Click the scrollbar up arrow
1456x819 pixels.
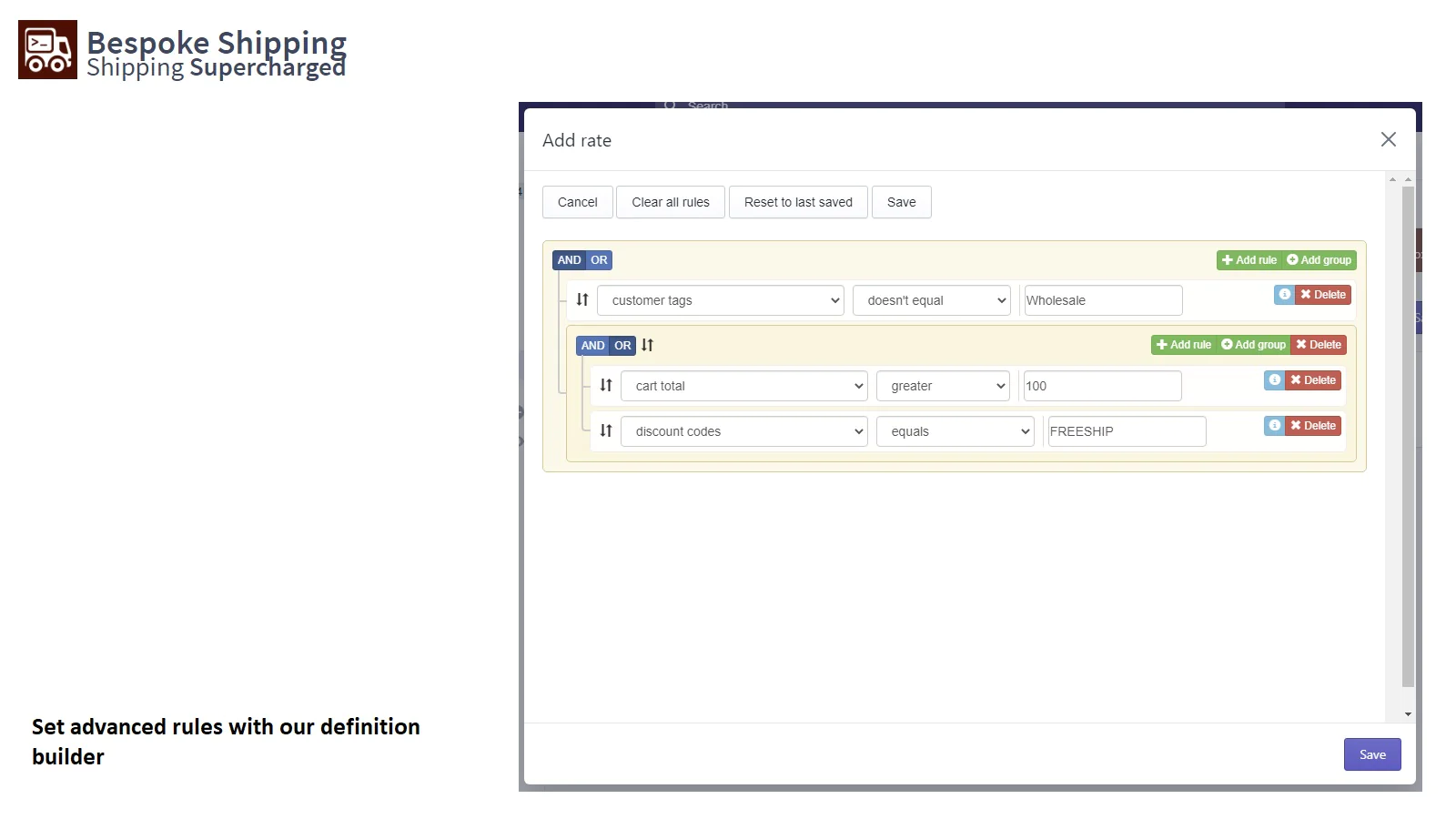tap(1408, 179)
